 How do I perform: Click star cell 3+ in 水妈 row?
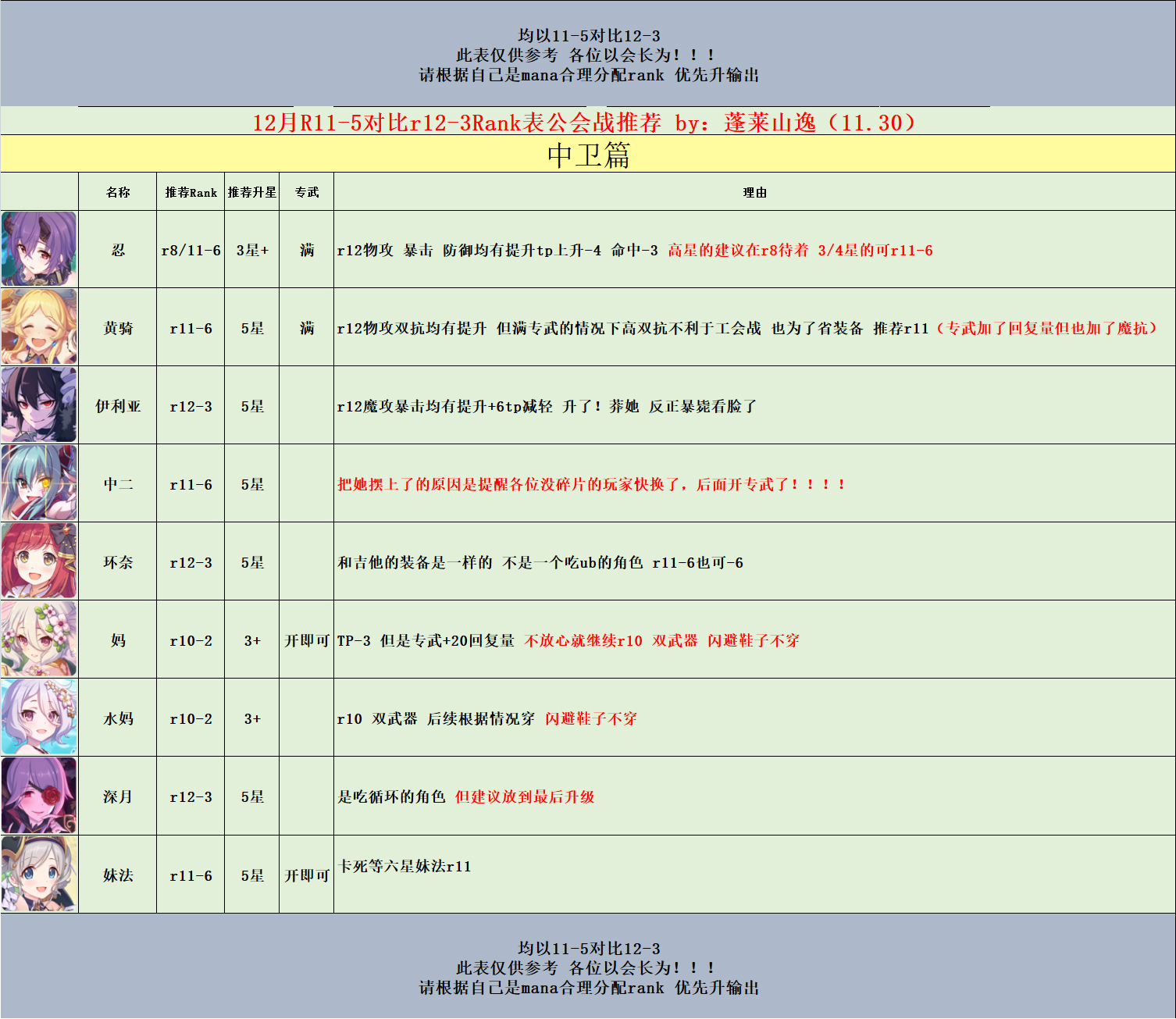pos(252,718)
